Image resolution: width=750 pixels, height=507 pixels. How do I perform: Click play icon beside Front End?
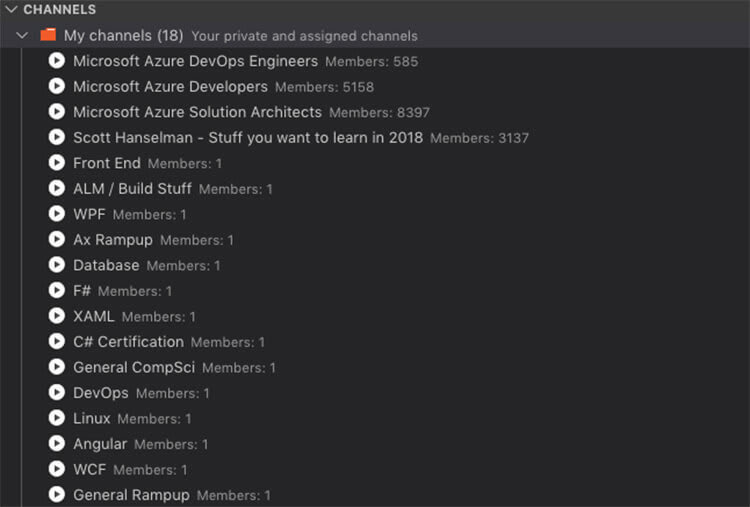(56, 163)
